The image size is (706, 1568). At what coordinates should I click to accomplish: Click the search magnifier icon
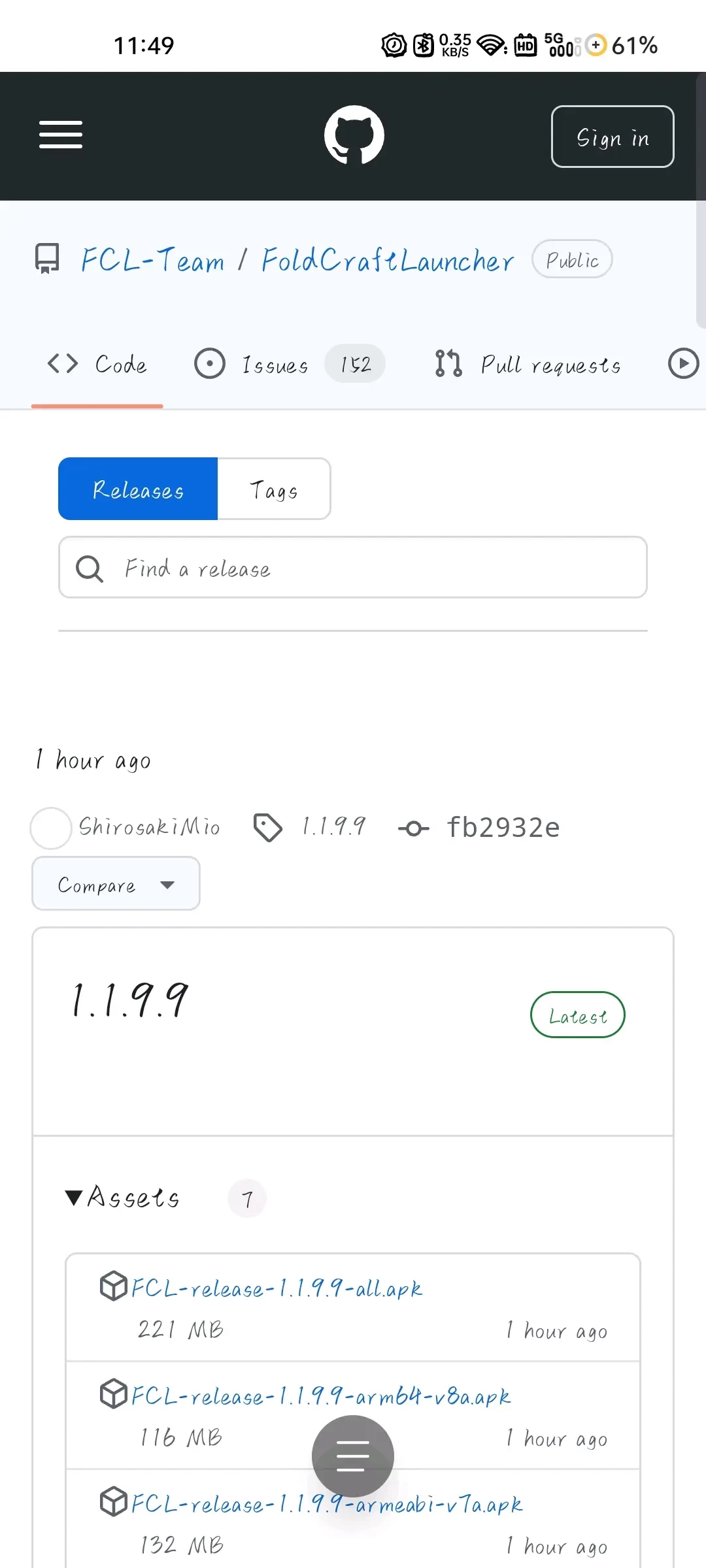coord(90,568)
